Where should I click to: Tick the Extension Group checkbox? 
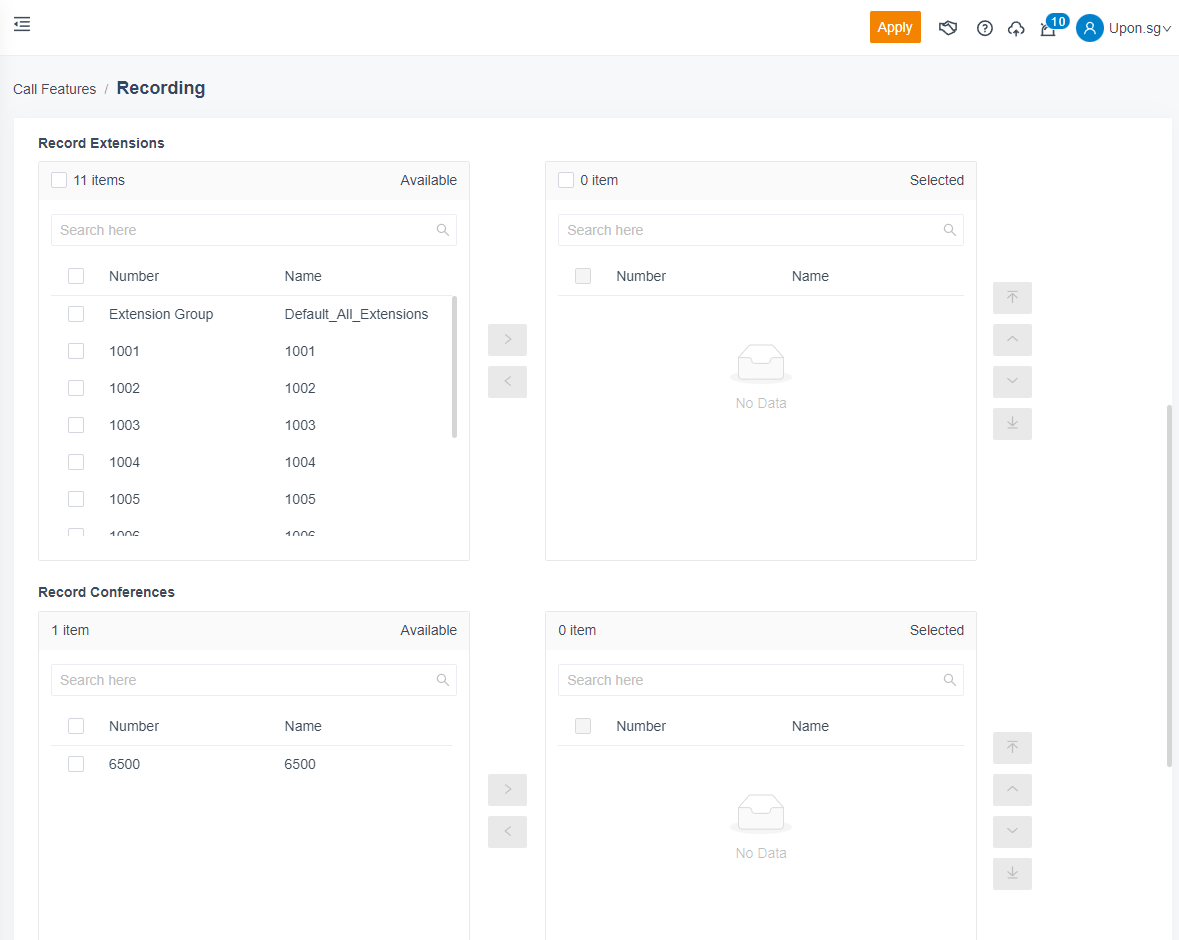point(76,314)
